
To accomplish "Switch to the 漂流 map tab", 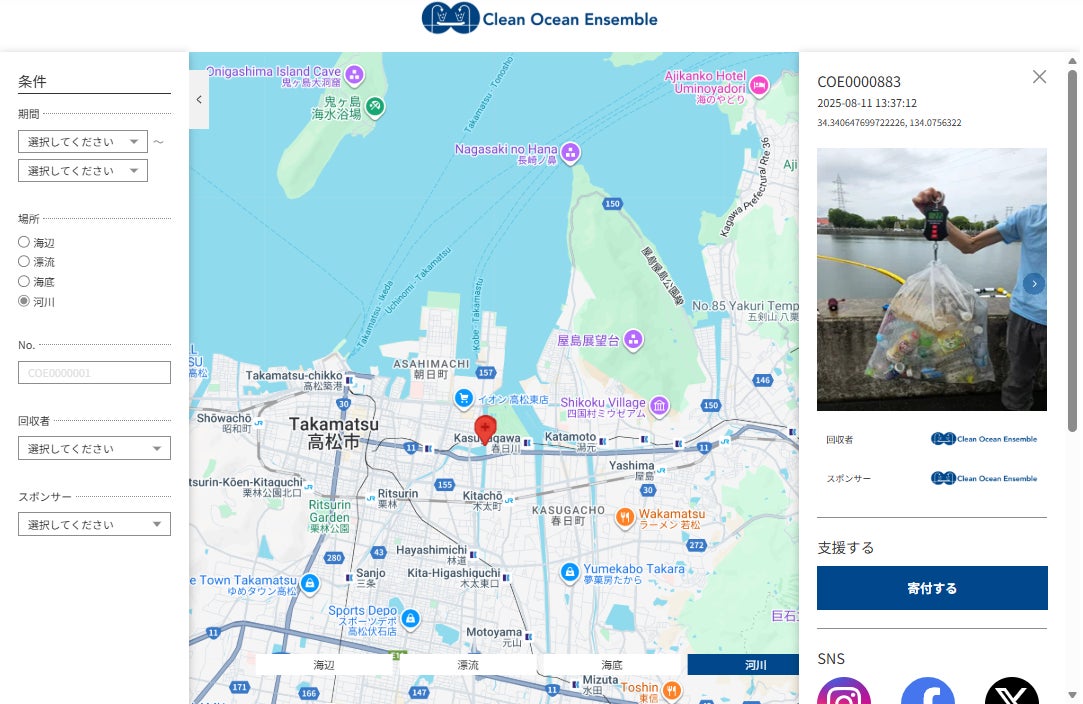I will point(468,665).
